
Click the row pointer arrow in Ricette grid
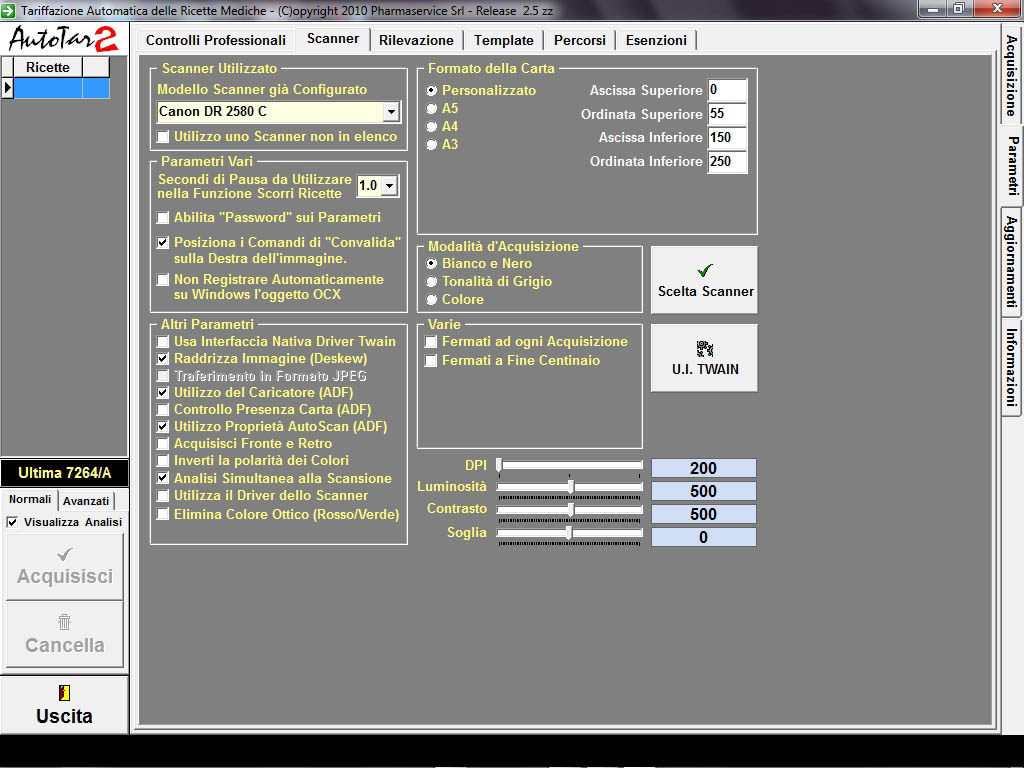[7, 88]
